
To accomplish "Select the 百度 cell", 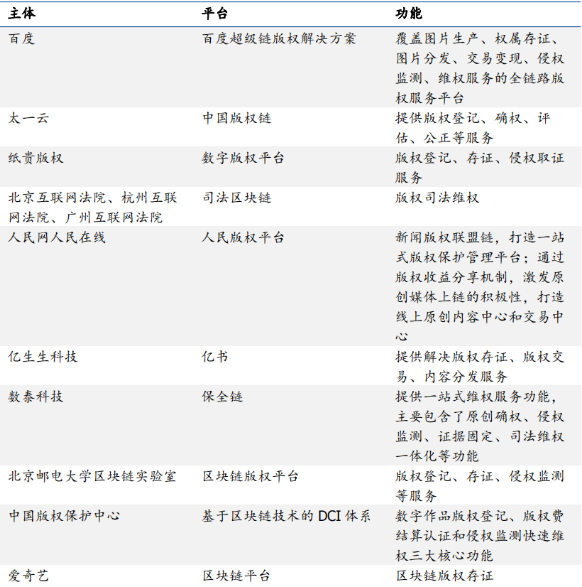I will coord(22,39).
